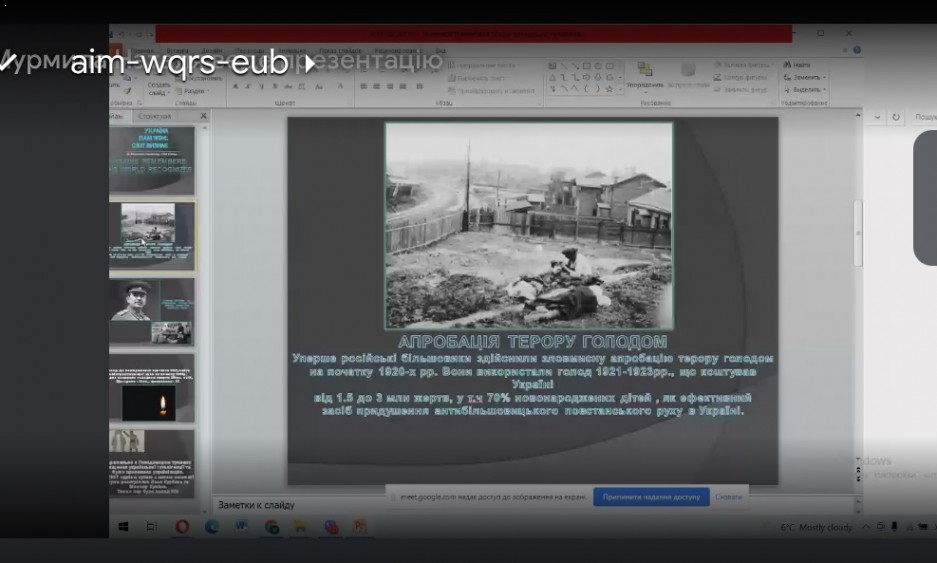Open the Word taskbar icon
The image size is (937, 563).
tap(241, 527)
